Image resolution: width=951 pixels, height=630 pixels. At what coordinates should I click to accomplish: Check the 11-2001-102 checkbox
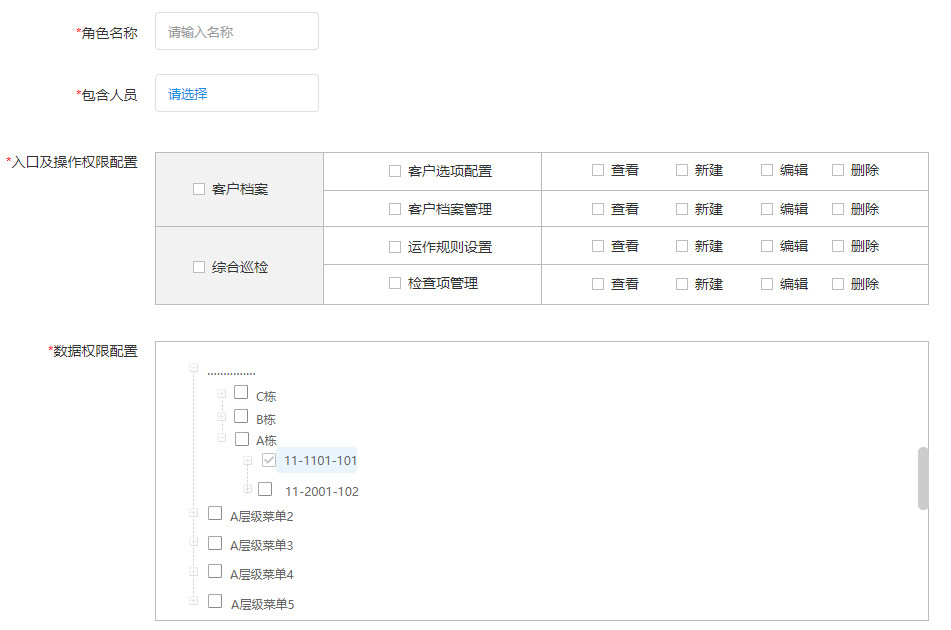click(x=265, y=488)
